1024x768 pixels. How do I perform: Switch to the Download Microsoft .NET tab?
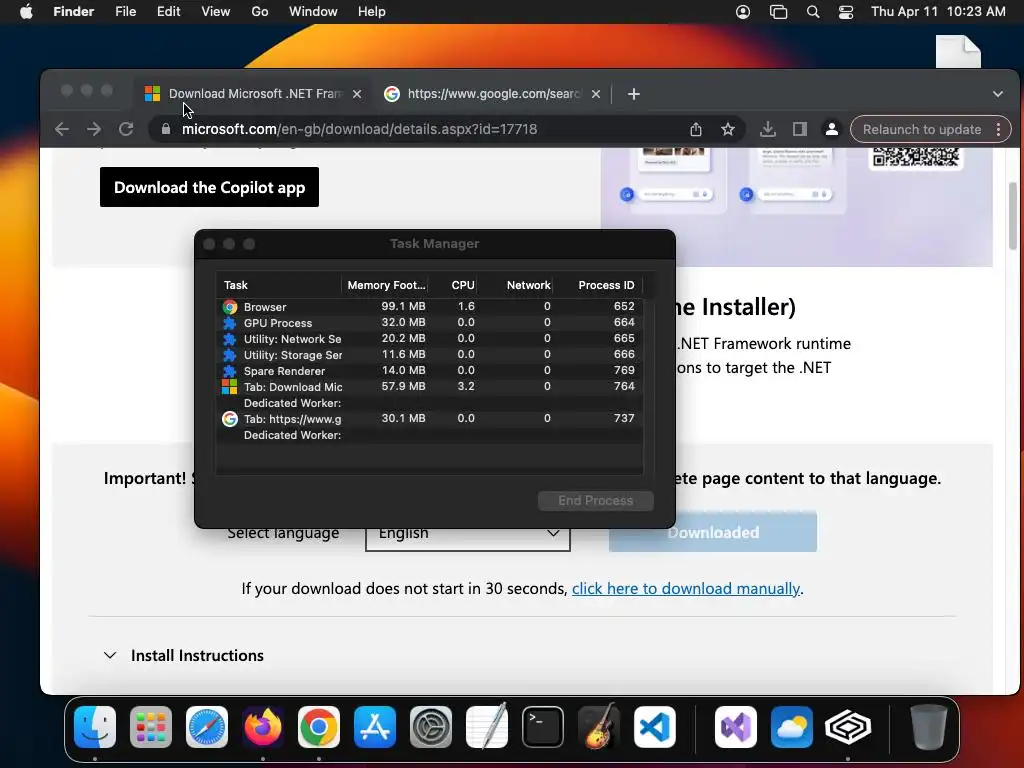255,94
